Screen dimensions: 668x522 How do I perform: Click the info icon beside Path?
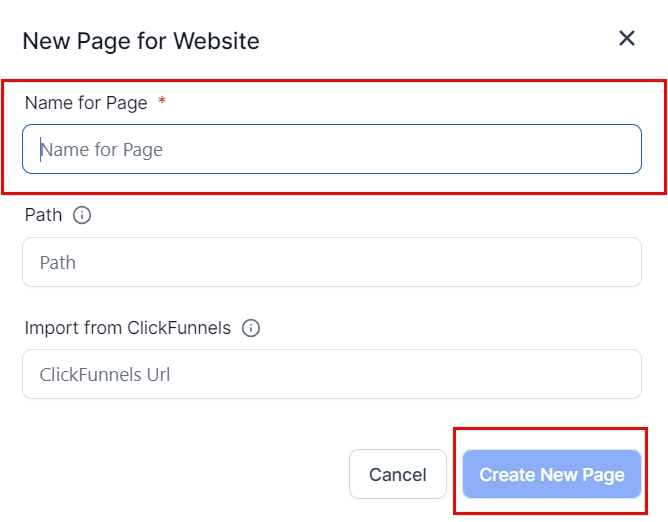coord(82,215)
